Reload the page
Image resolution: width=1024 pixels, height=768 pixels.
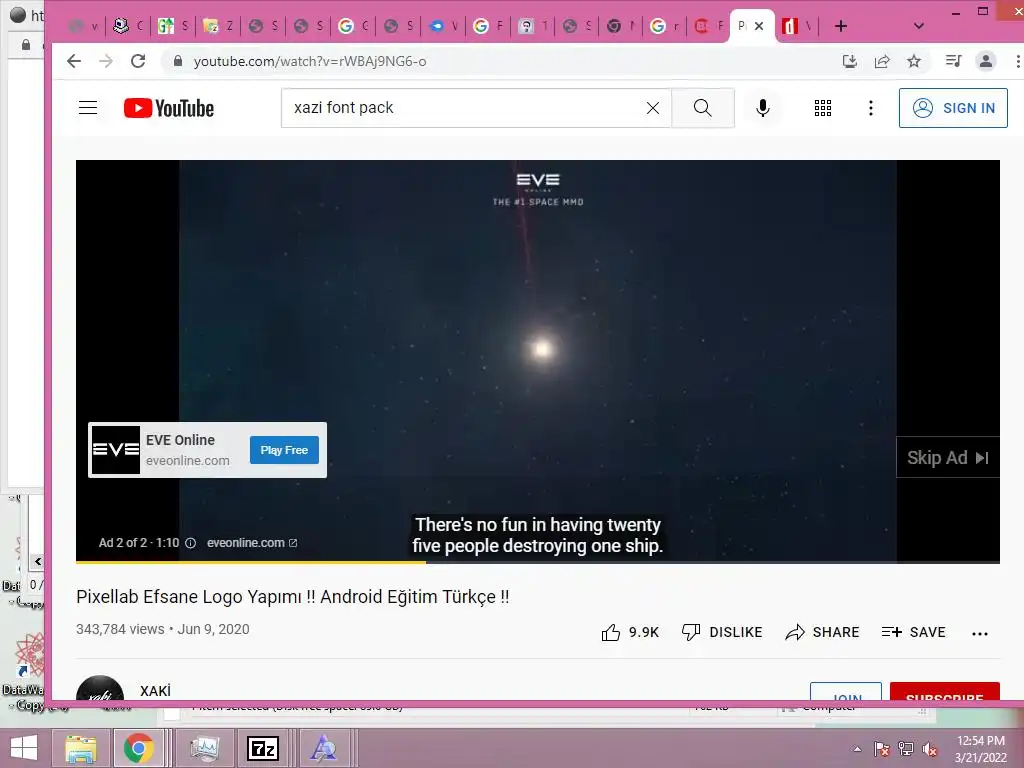pyautogui.click(x=138, y=61)
